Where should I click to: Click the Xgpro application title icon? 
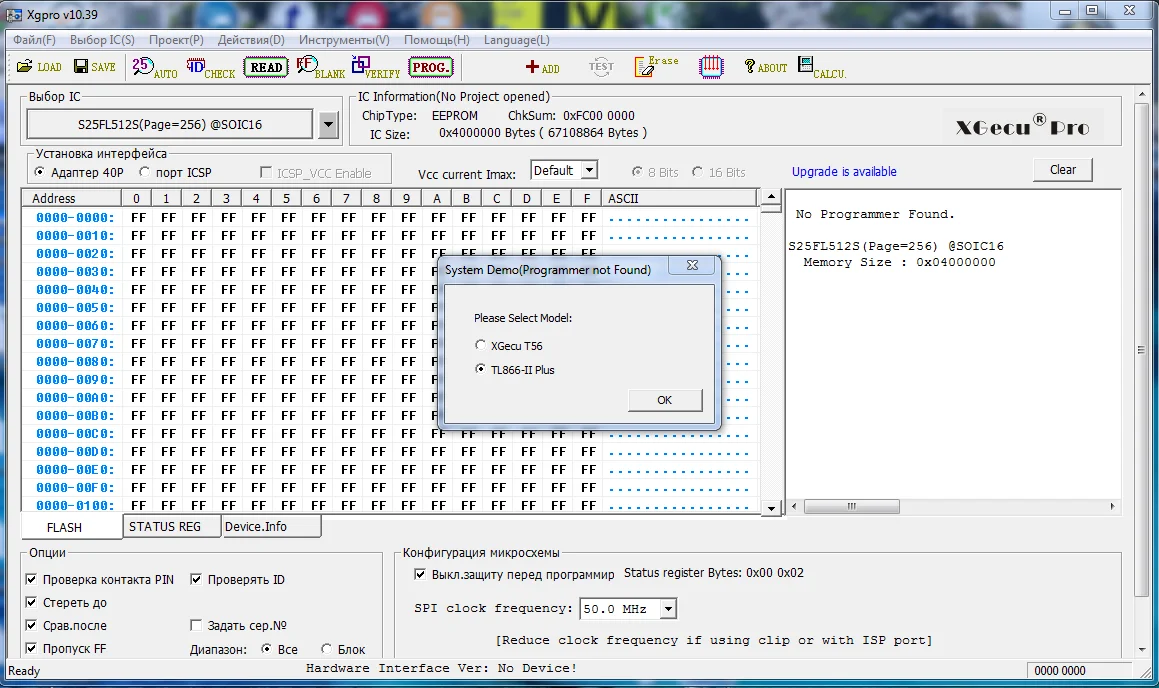click(13, 14)
